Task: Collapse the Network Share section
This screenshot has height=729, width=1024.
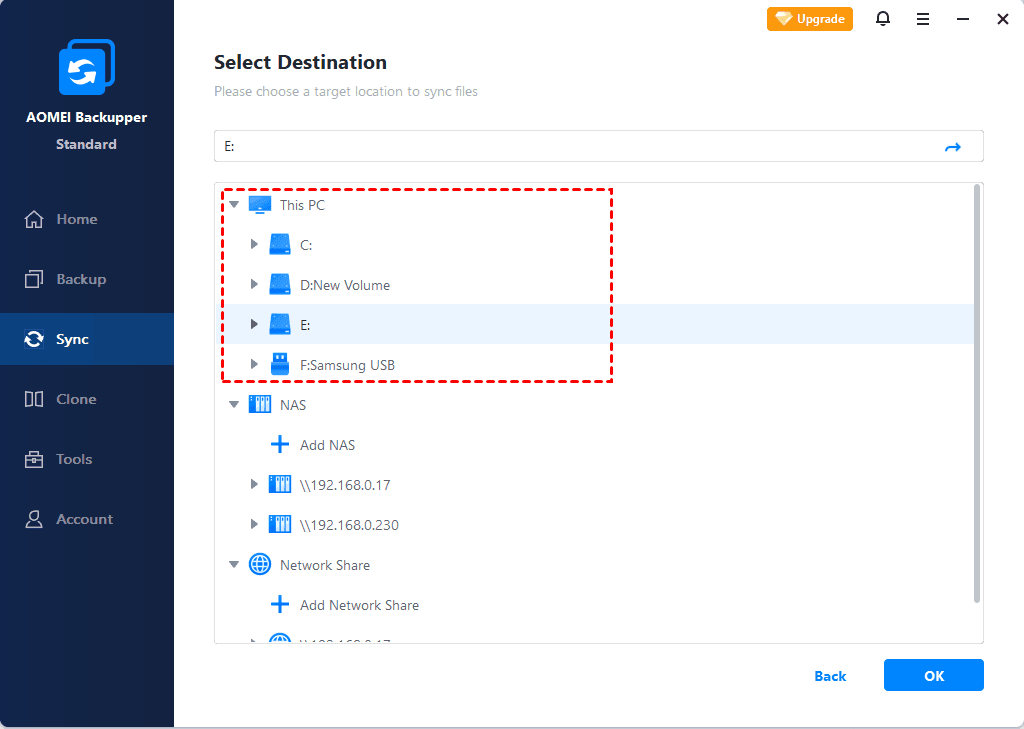Action: tap(234, 565)
